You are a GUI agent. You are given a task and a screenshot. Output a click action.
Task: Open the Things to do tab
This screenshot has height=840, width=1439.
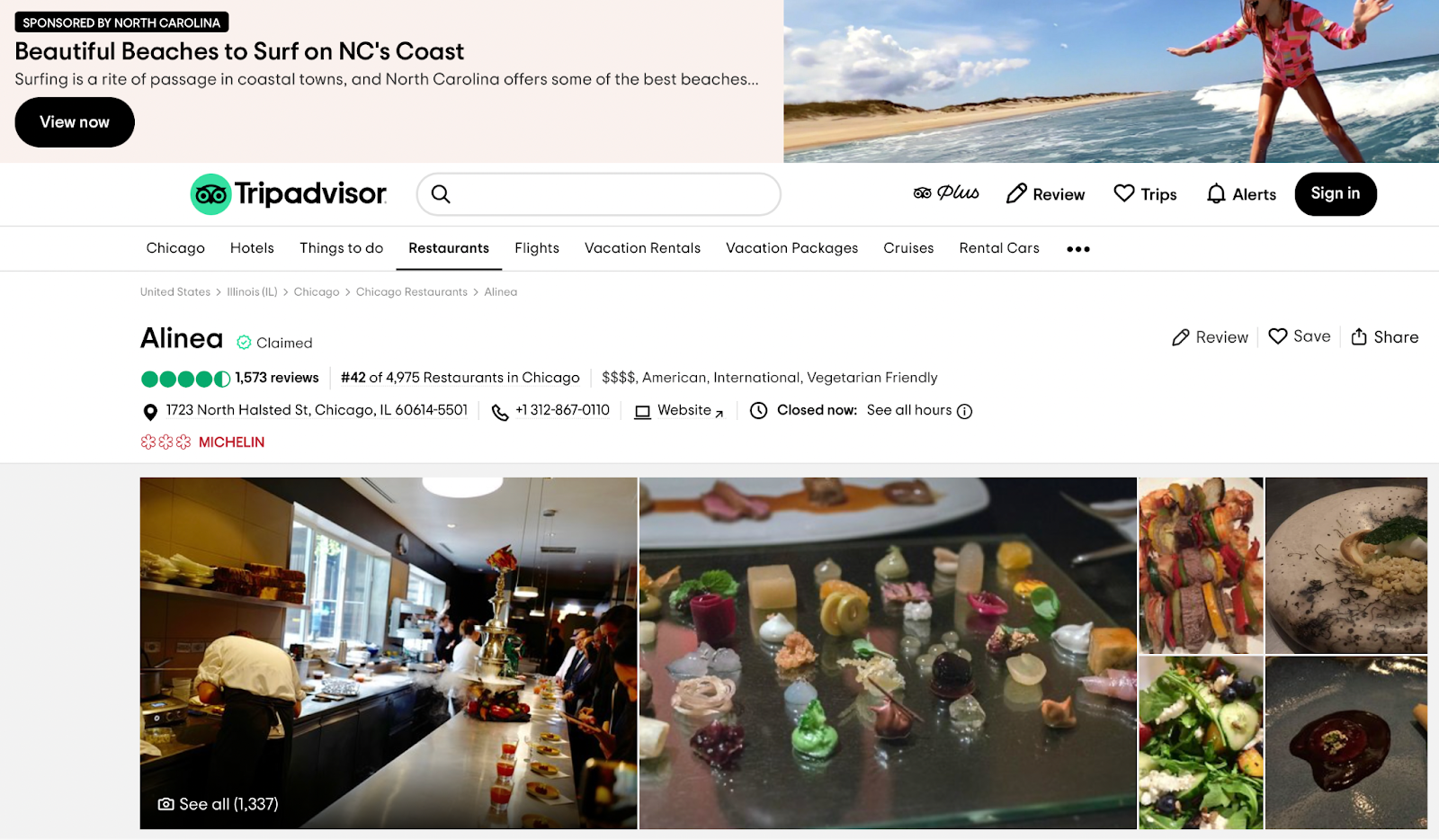[x=342, y=248]
